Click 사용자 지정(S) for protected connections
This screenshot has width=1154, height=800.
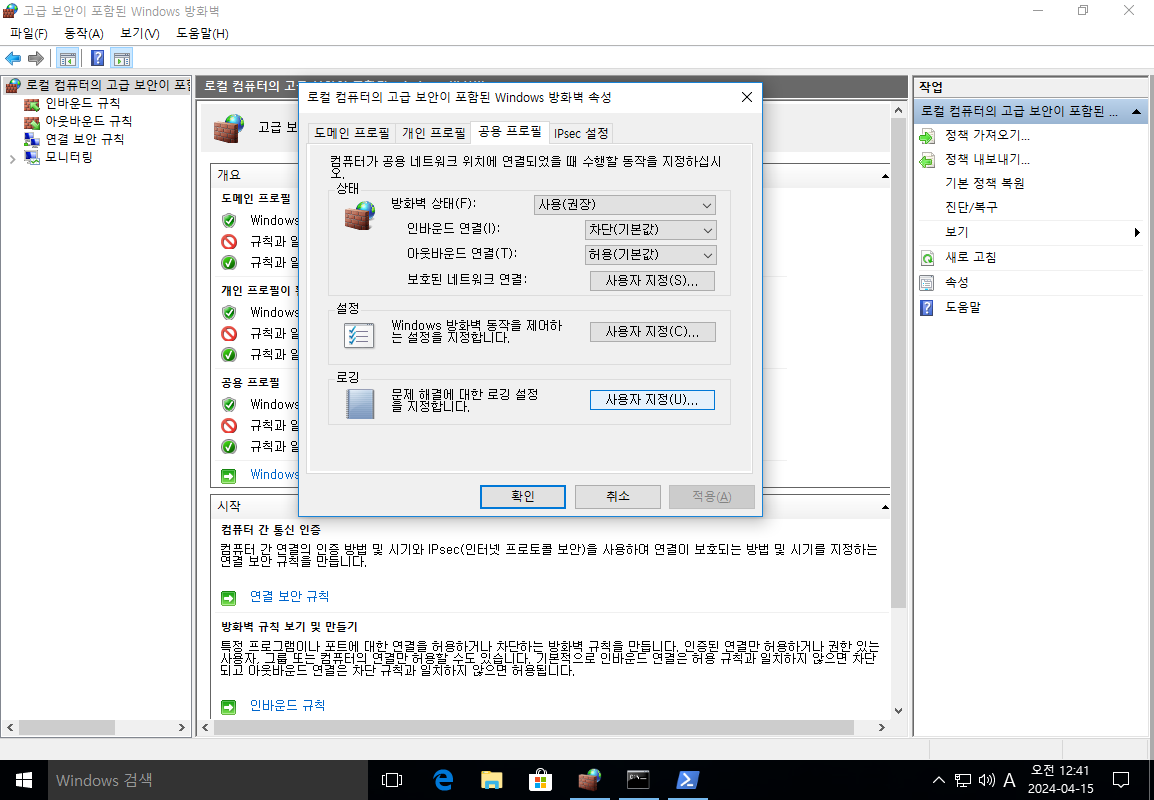pyautogui.click(x=652, y=281)
